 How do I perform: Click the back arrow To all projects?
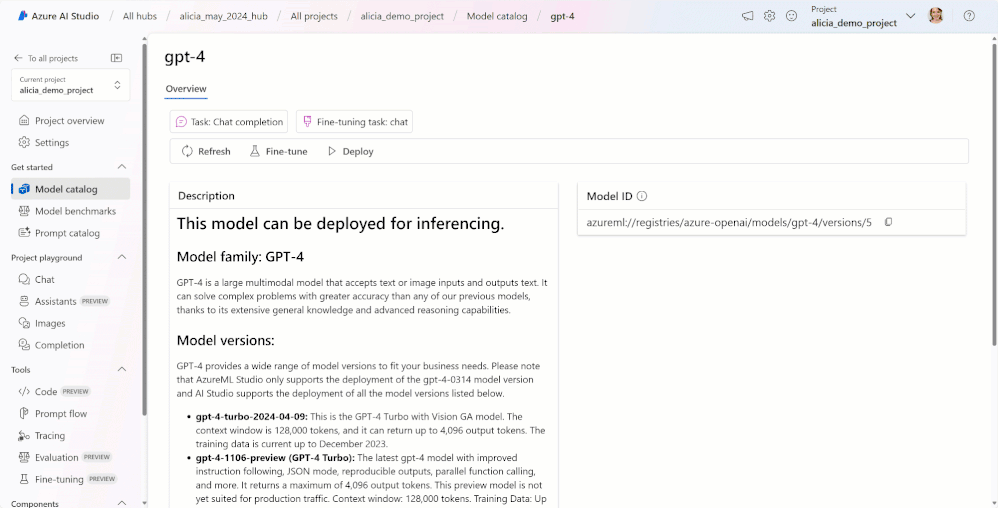tap(18, 58)
